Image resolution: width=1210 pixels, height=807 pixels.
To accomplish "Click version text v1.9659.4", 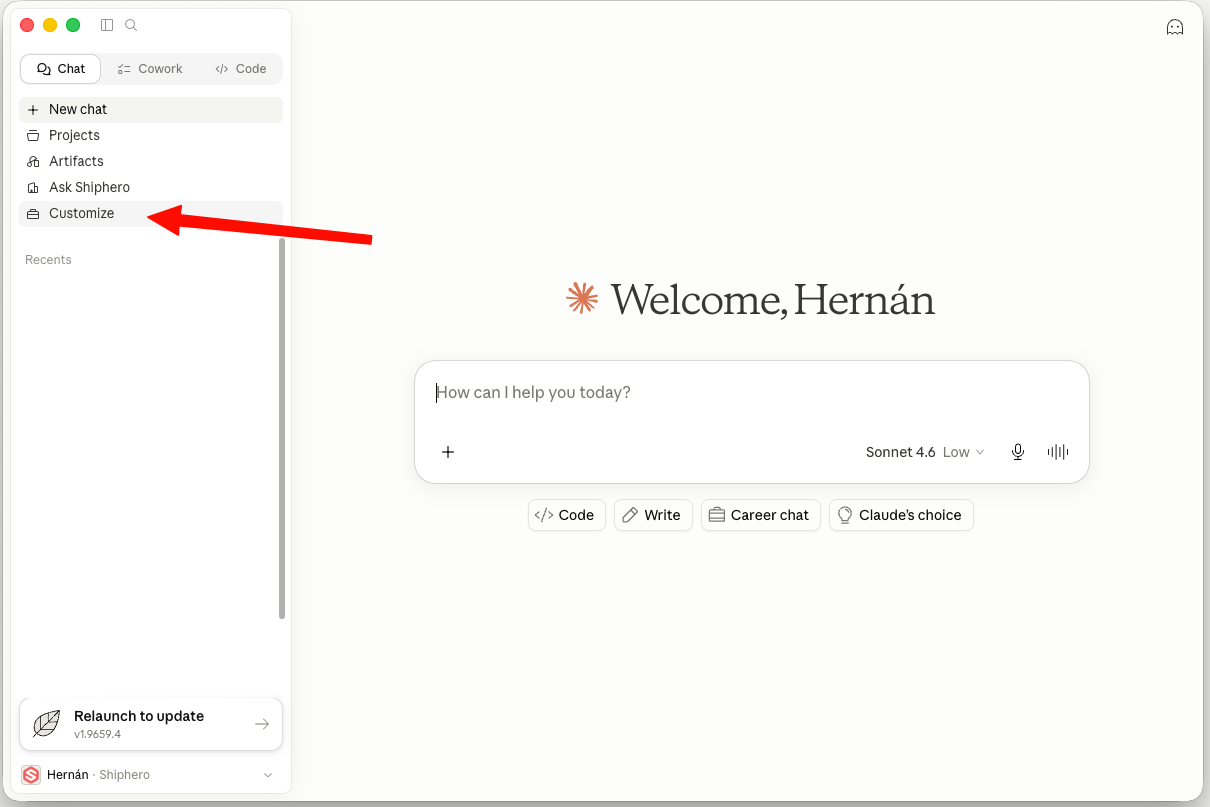I will click(97, 734).
